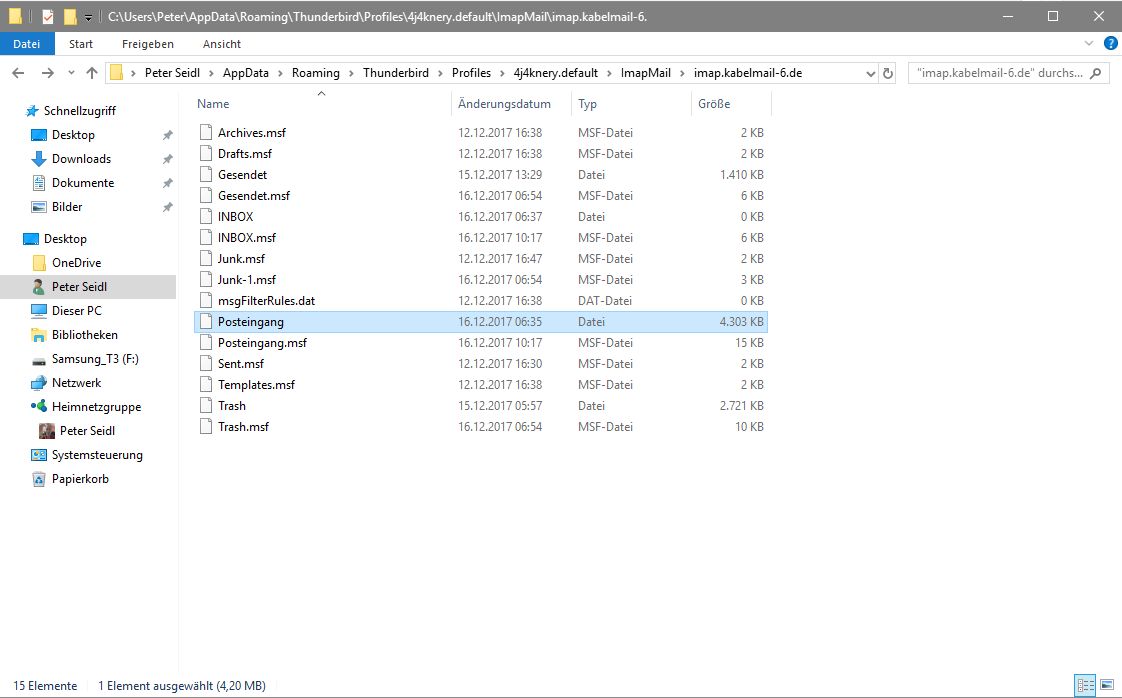This screenshot has height=698, width=1122.
Task: Open Netzwerk in the navigation pane
Action: 76,383
